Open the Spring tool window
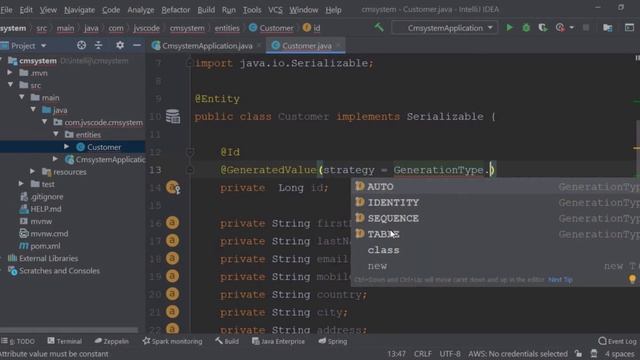Screen dimensions: 640x360 click(333, 341)
